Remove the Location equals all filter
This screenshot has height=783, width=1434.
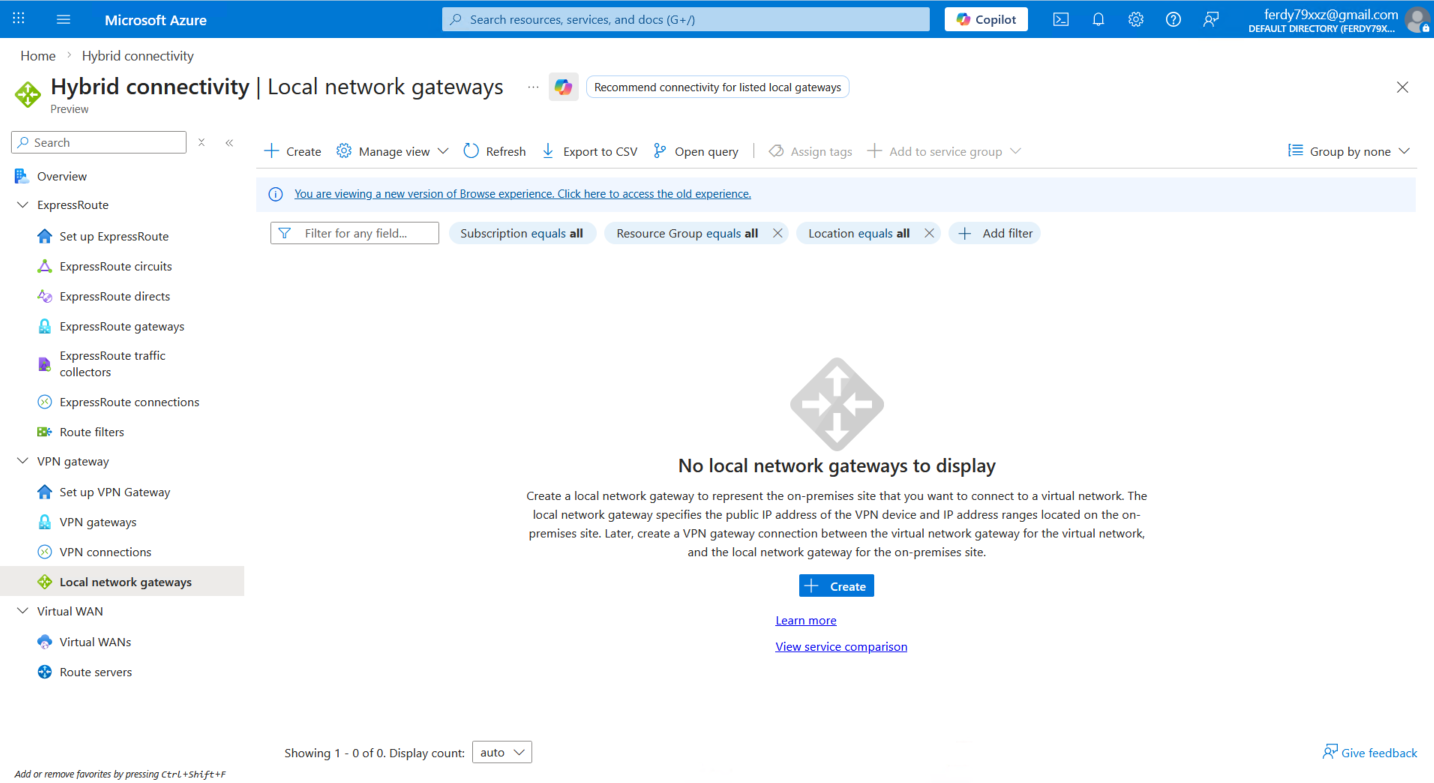[x=929, y=233]
